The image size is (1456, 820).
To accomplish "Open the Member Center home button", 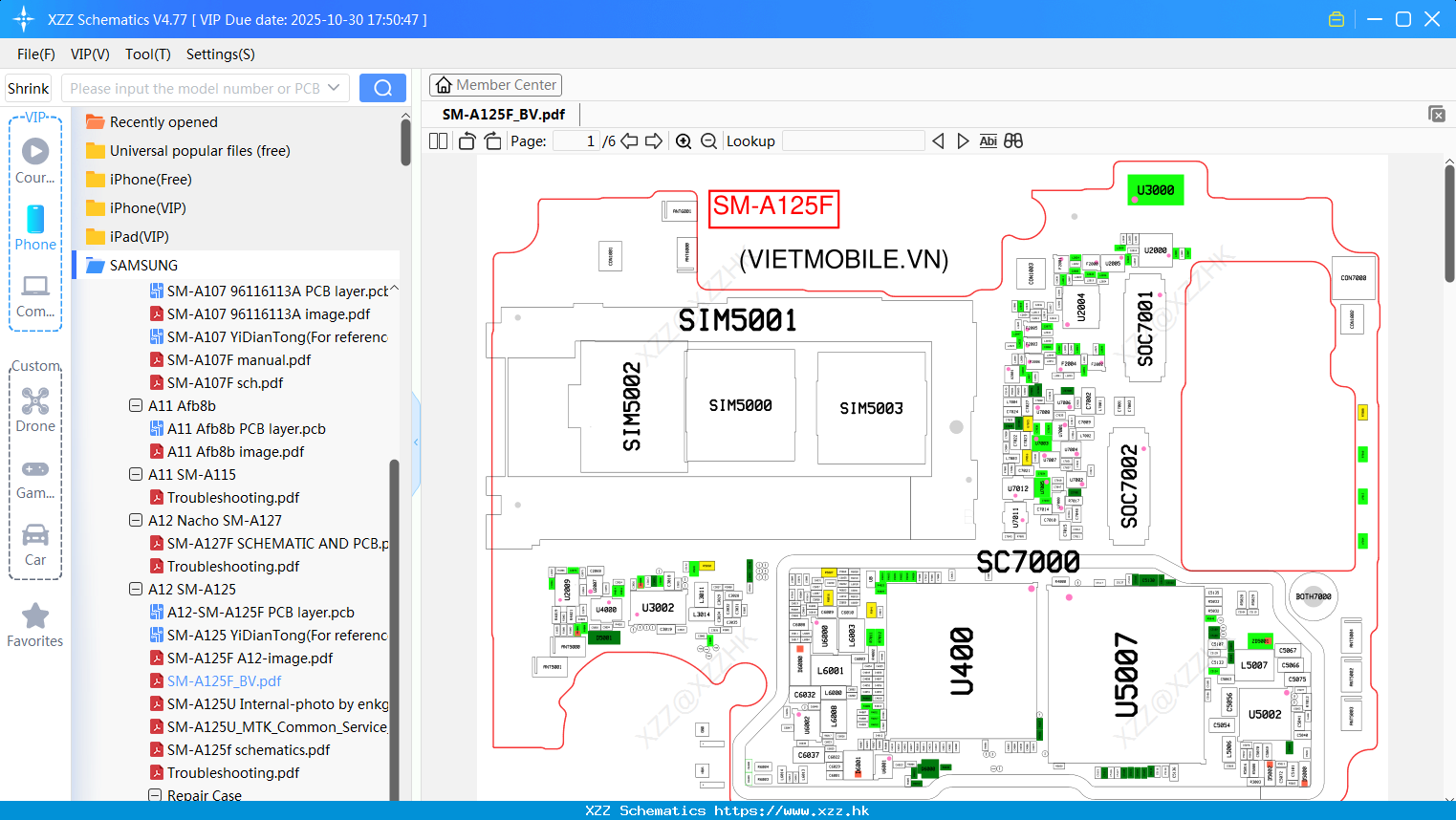I will pyautogui.click(x=495, y=85).
